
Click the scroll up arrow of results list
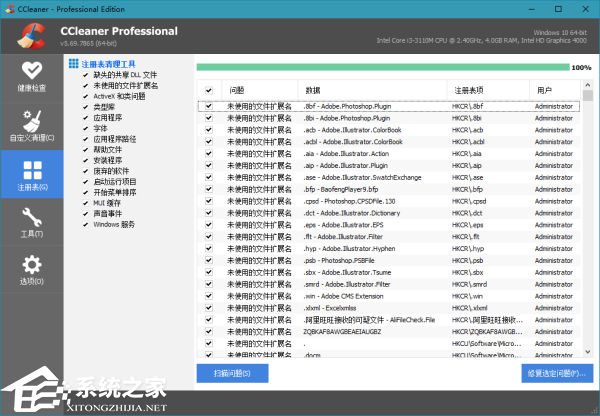pyautogui.click(x=588, y=85)
